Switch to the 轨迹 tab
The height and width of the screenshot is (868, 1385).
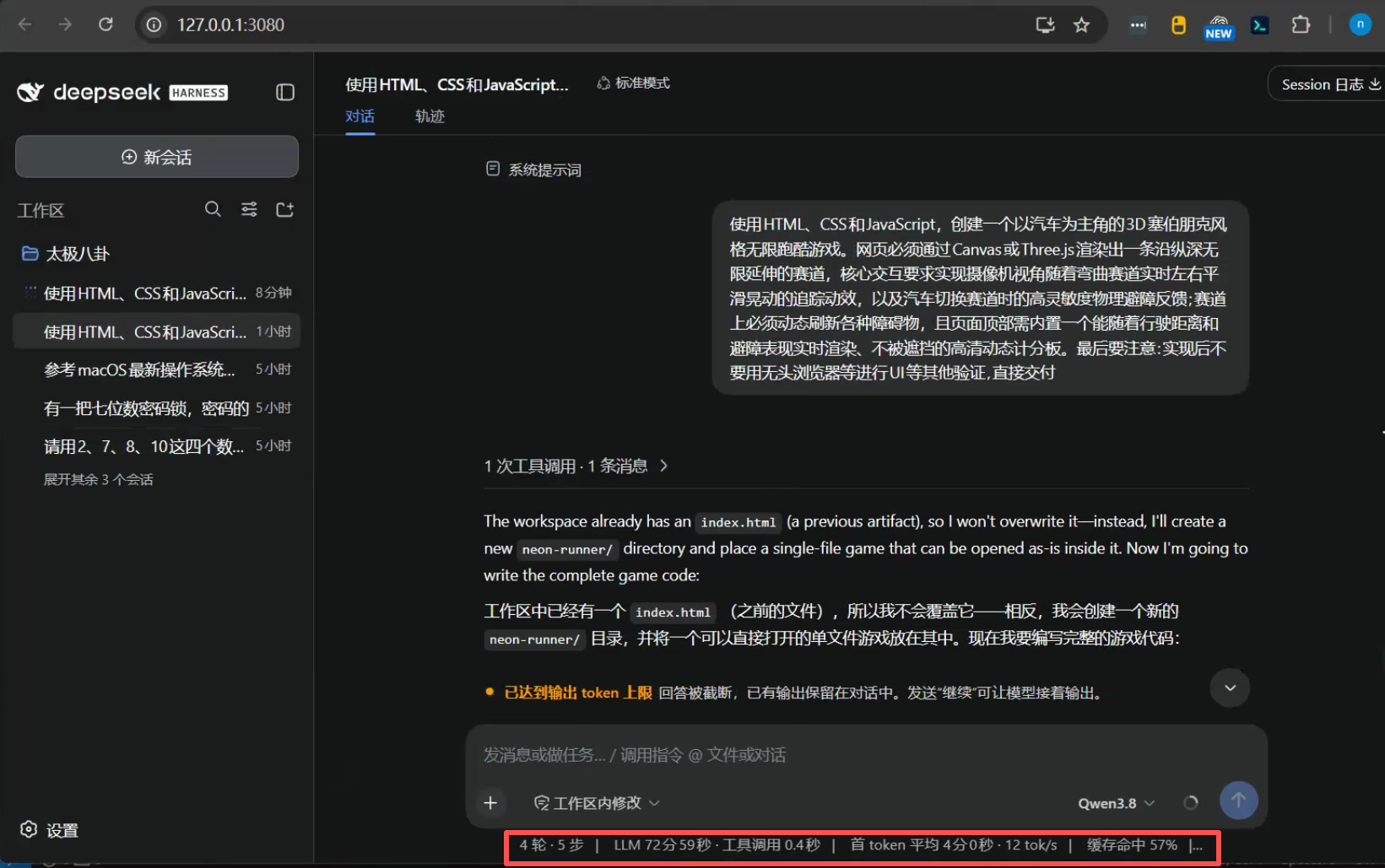tap(430, 116)
